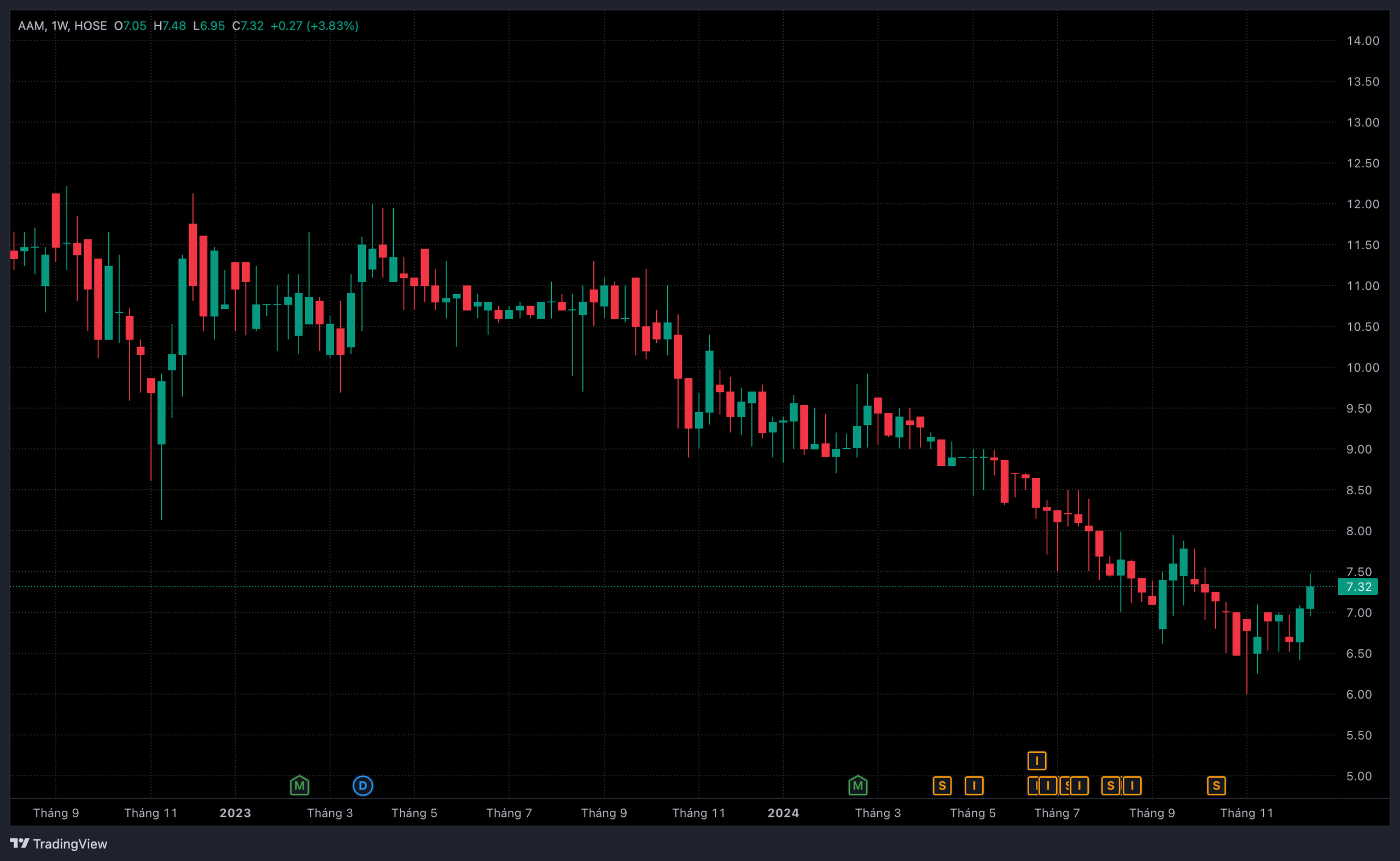The height and width of the screenshot is (861, 1400).
Task: Click the AAM, 1W, HOSE legend title
Action: (x=63, y=26)
